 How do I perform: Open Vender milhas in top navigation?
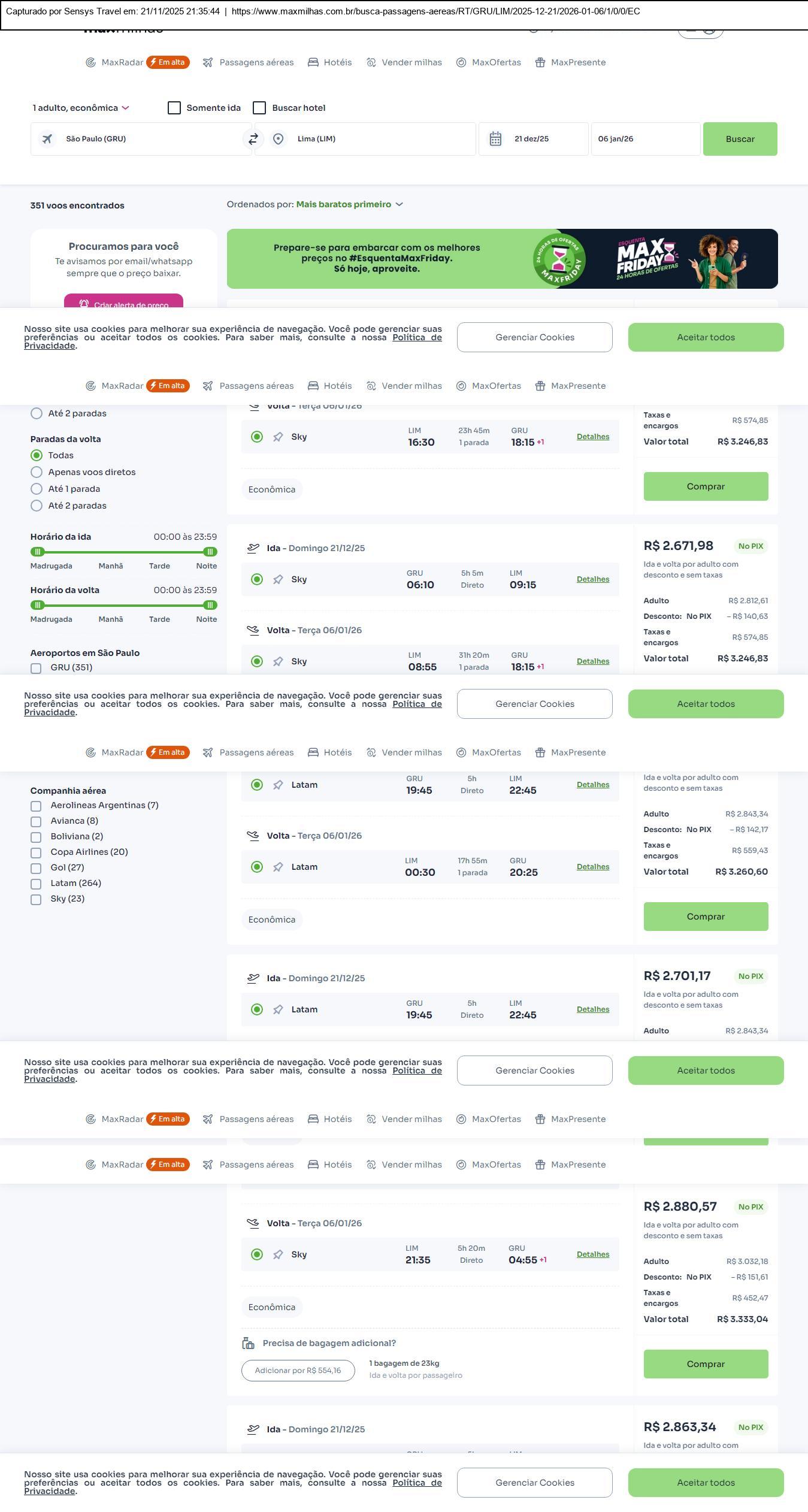404,62
